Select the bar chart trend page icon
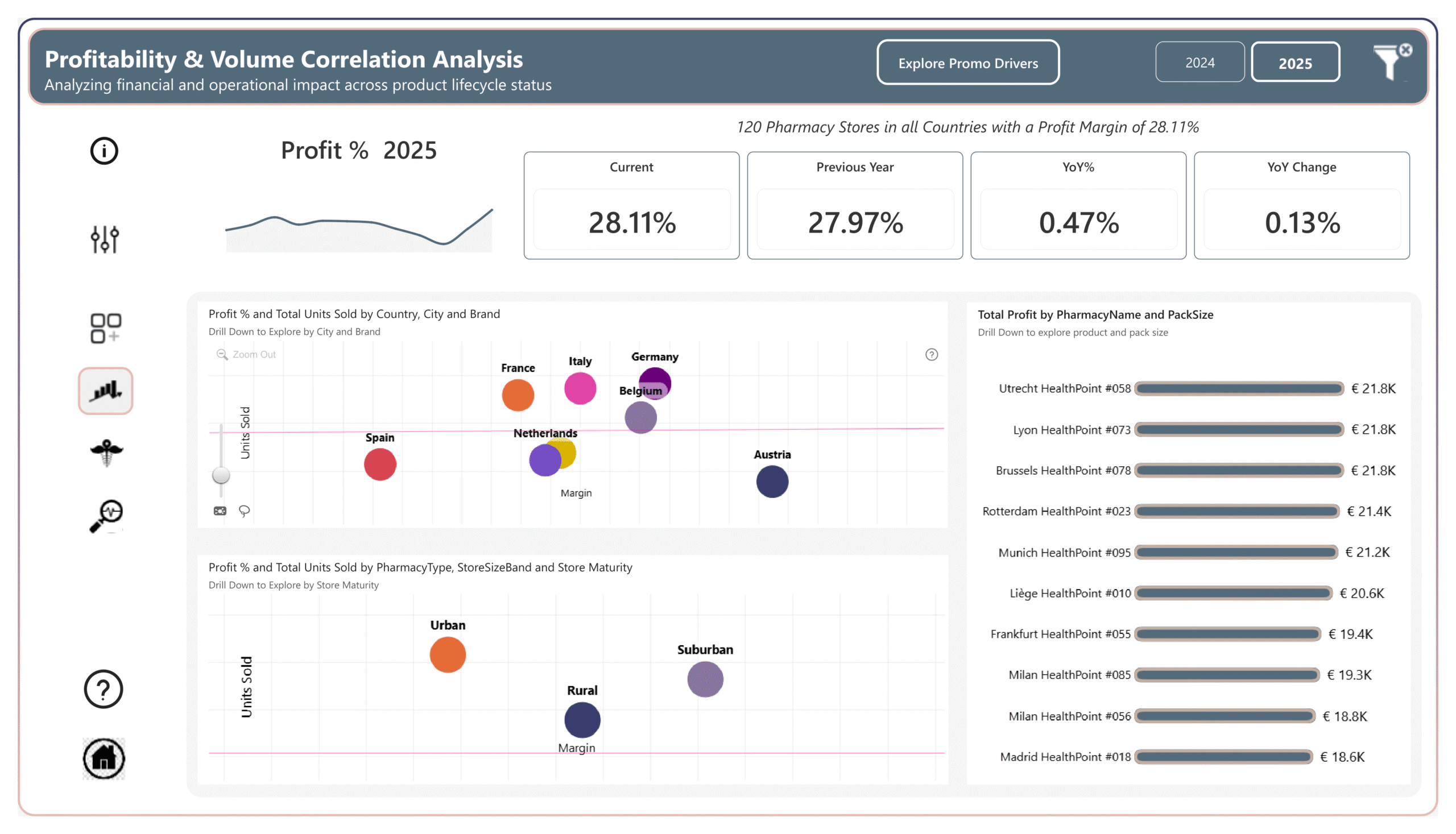The height and width of the screenshot is (834, 1456). [x=105, y=391]
